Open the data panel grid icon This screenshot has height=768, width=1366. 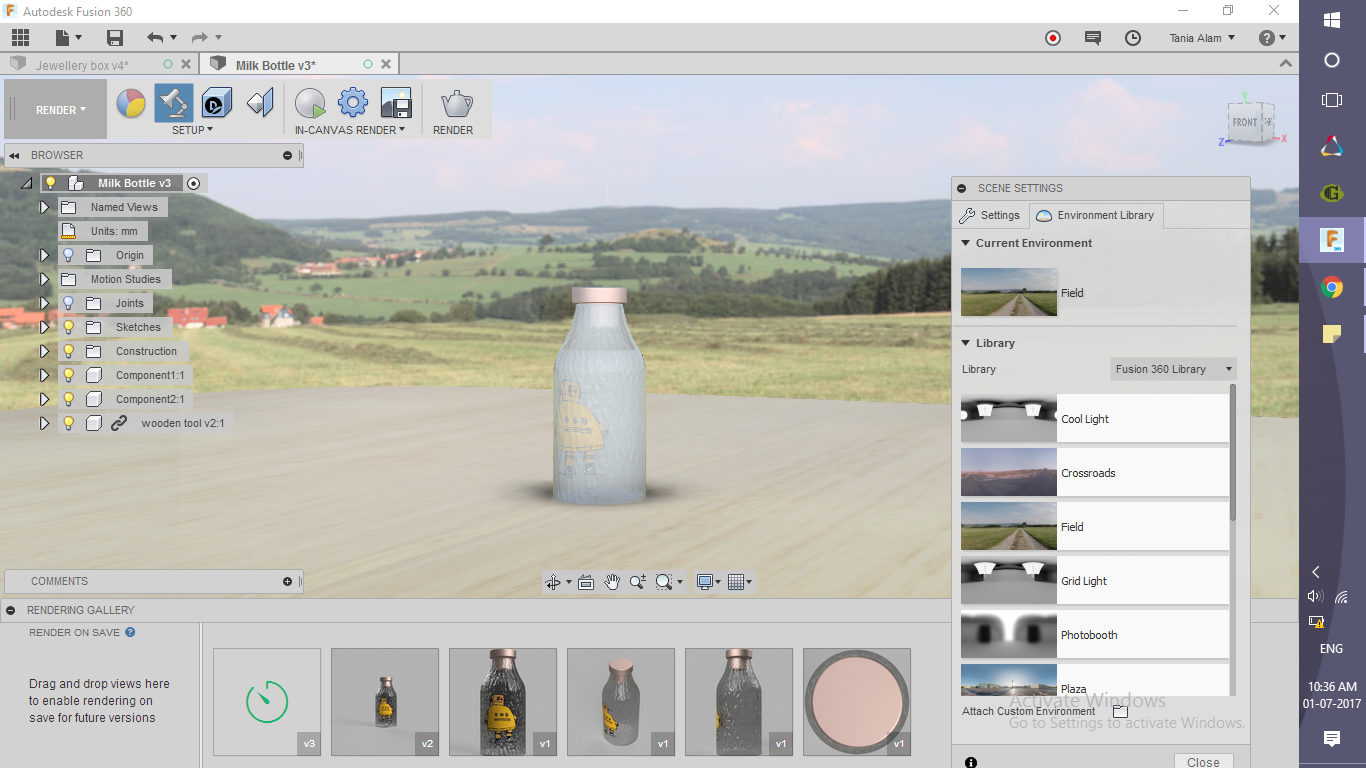click(x=21, y=38)
